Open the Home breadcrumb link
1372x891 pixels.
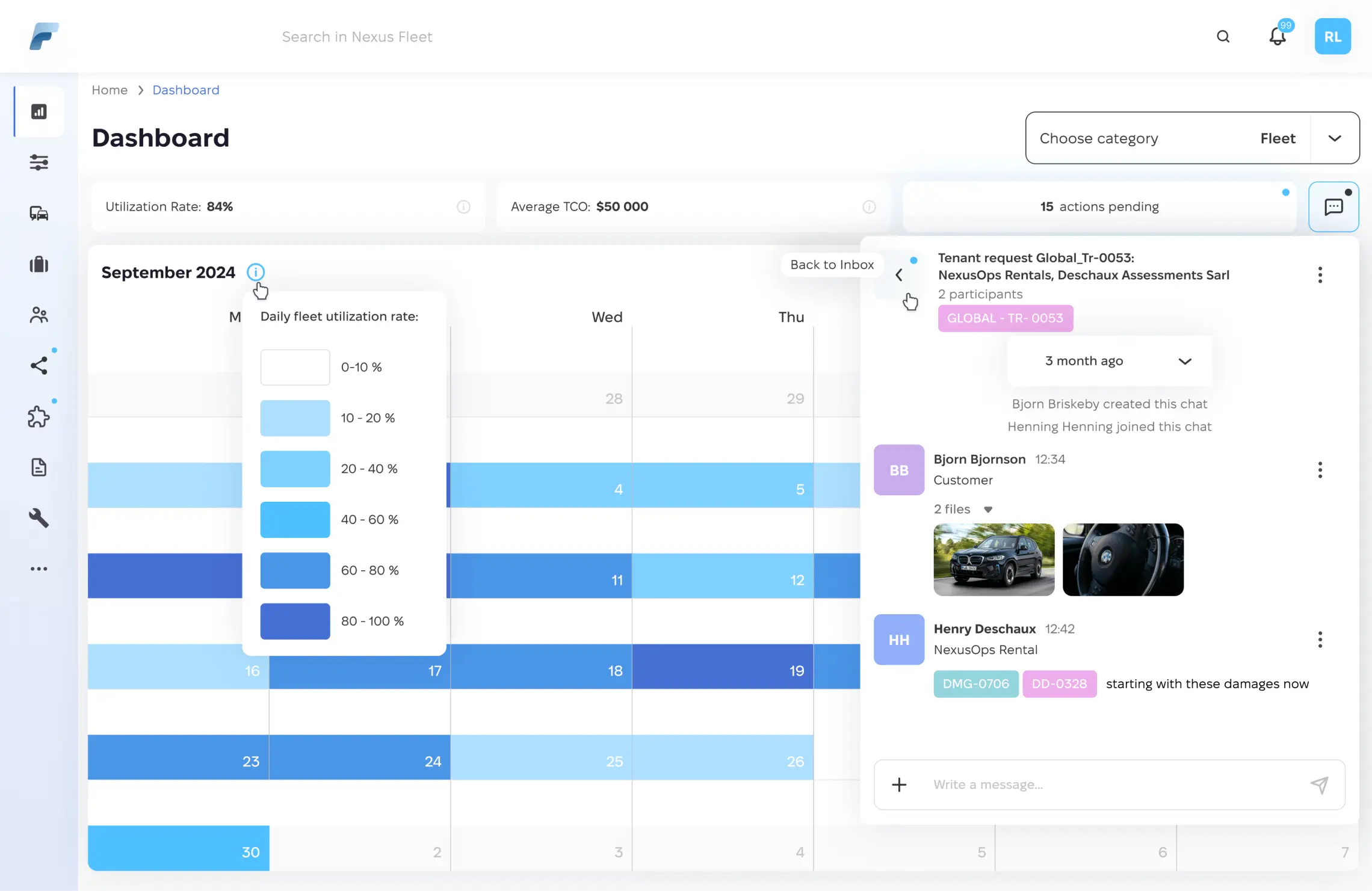(110, 90)
